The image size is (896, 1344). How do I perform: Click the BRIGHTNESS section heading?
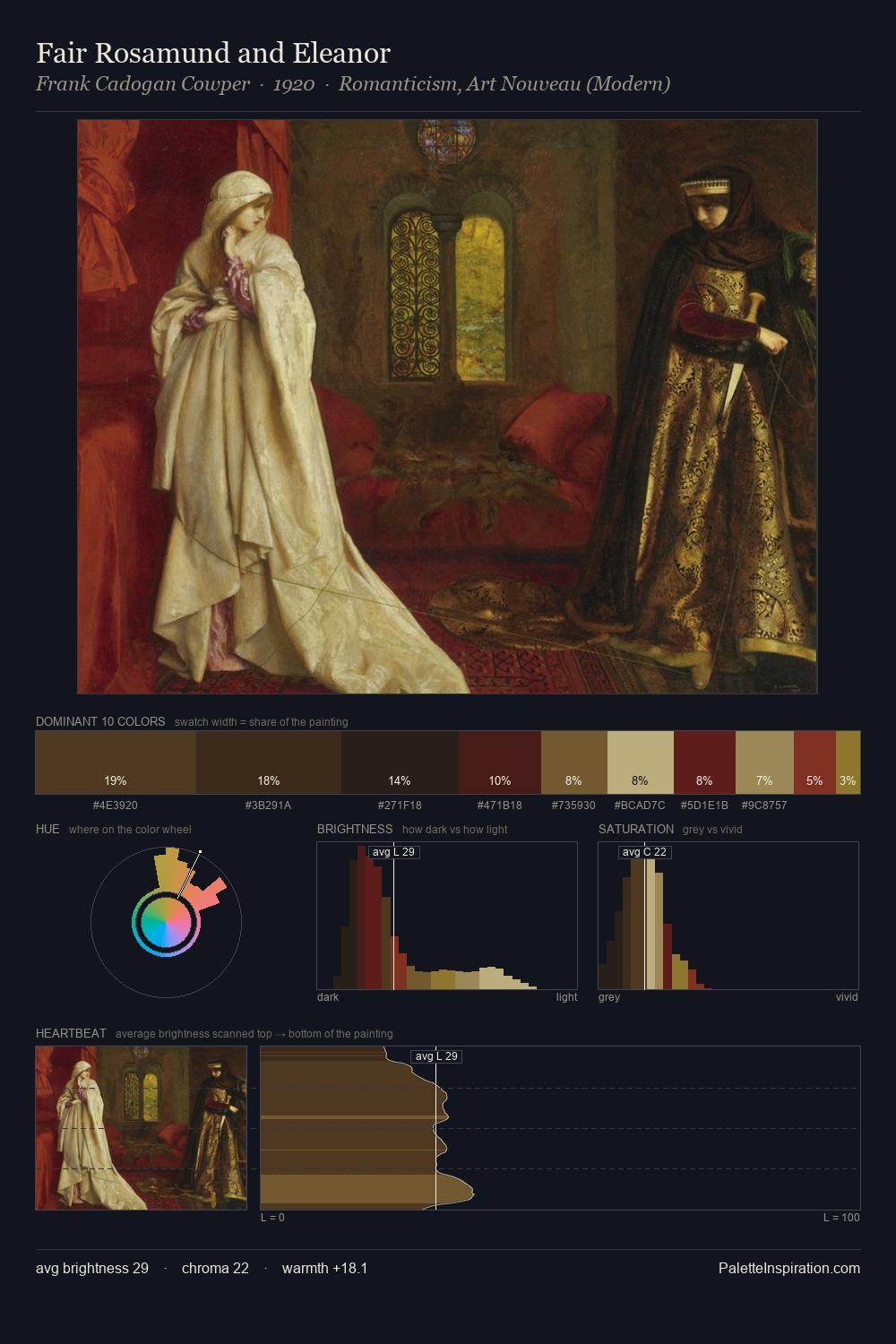pyautogui.click(x=355, y=829)
